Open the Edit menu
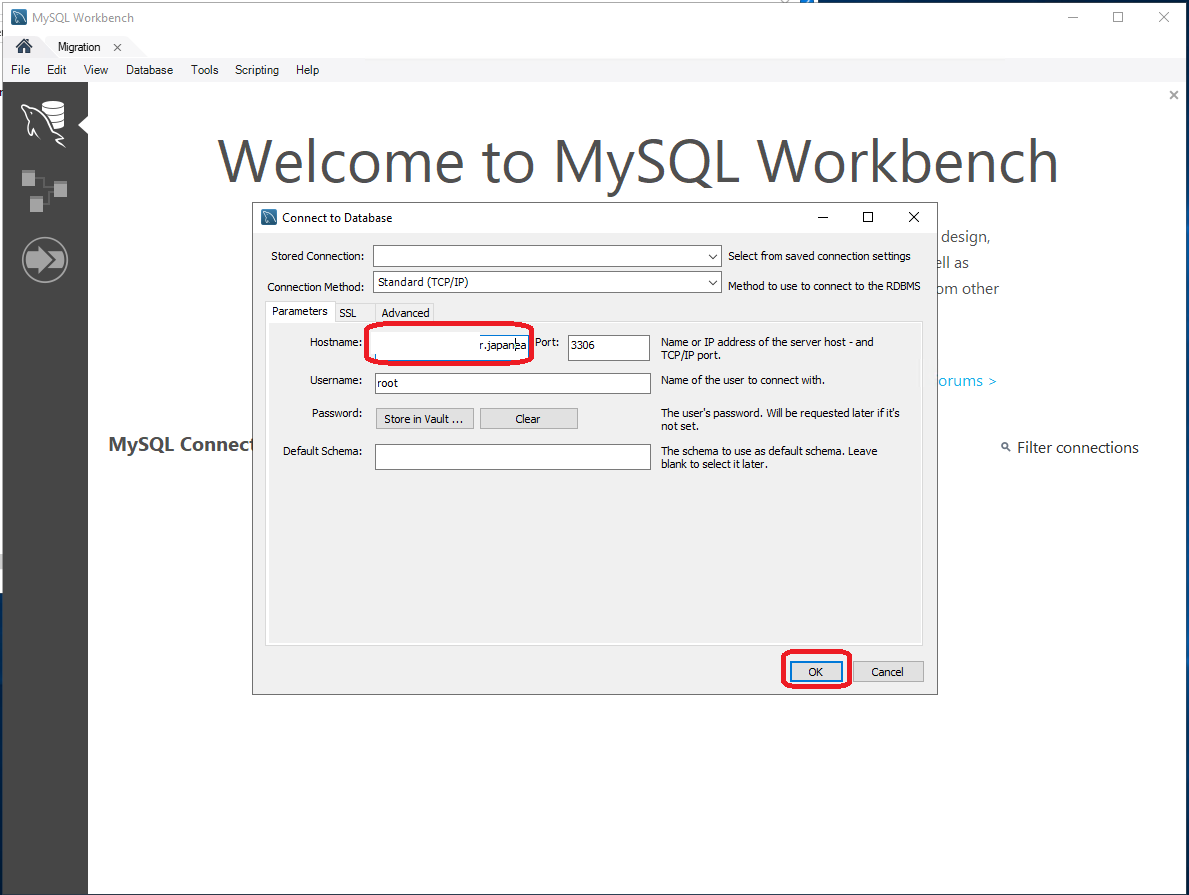 56,70
